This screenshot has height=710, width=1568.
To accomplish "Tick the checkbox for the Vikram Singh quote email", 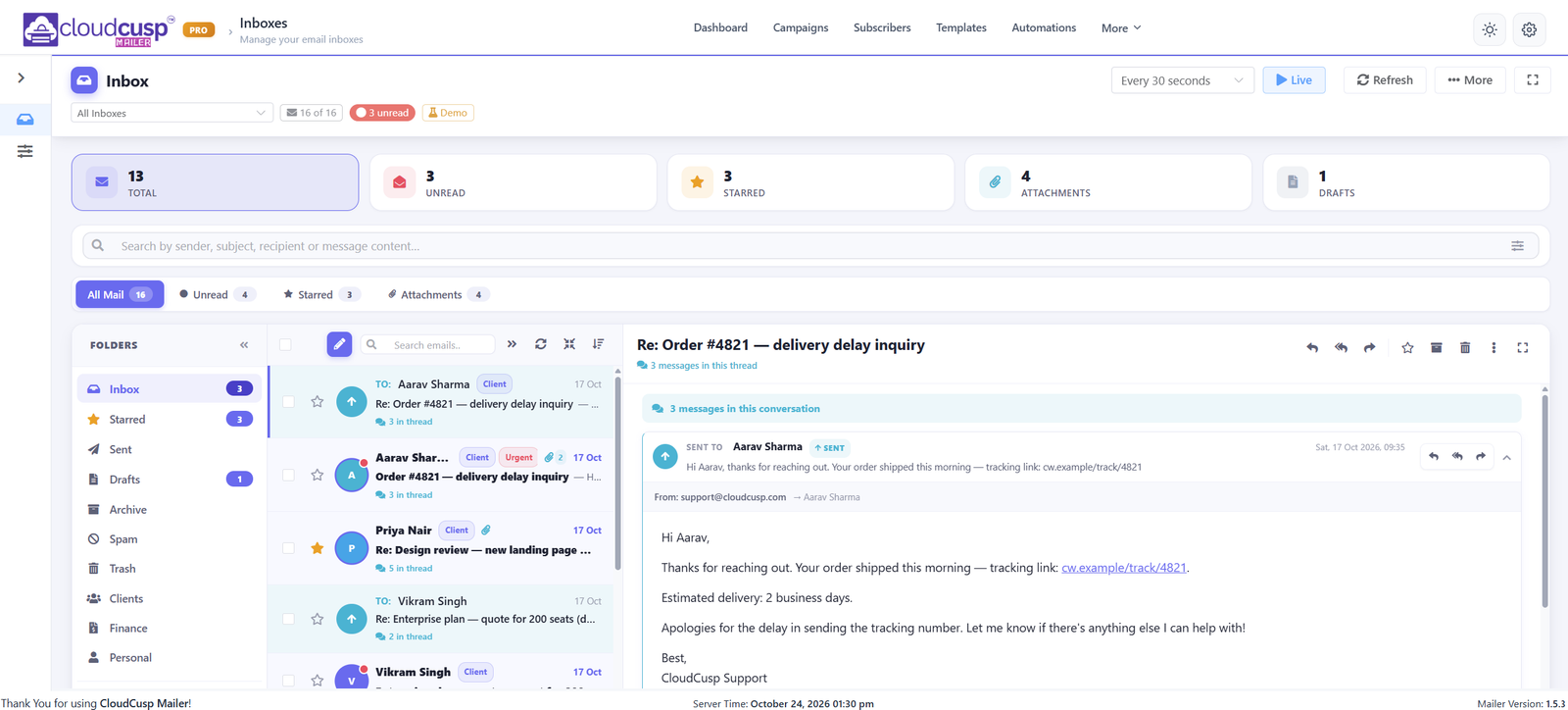I will click(x=288, y=619).
